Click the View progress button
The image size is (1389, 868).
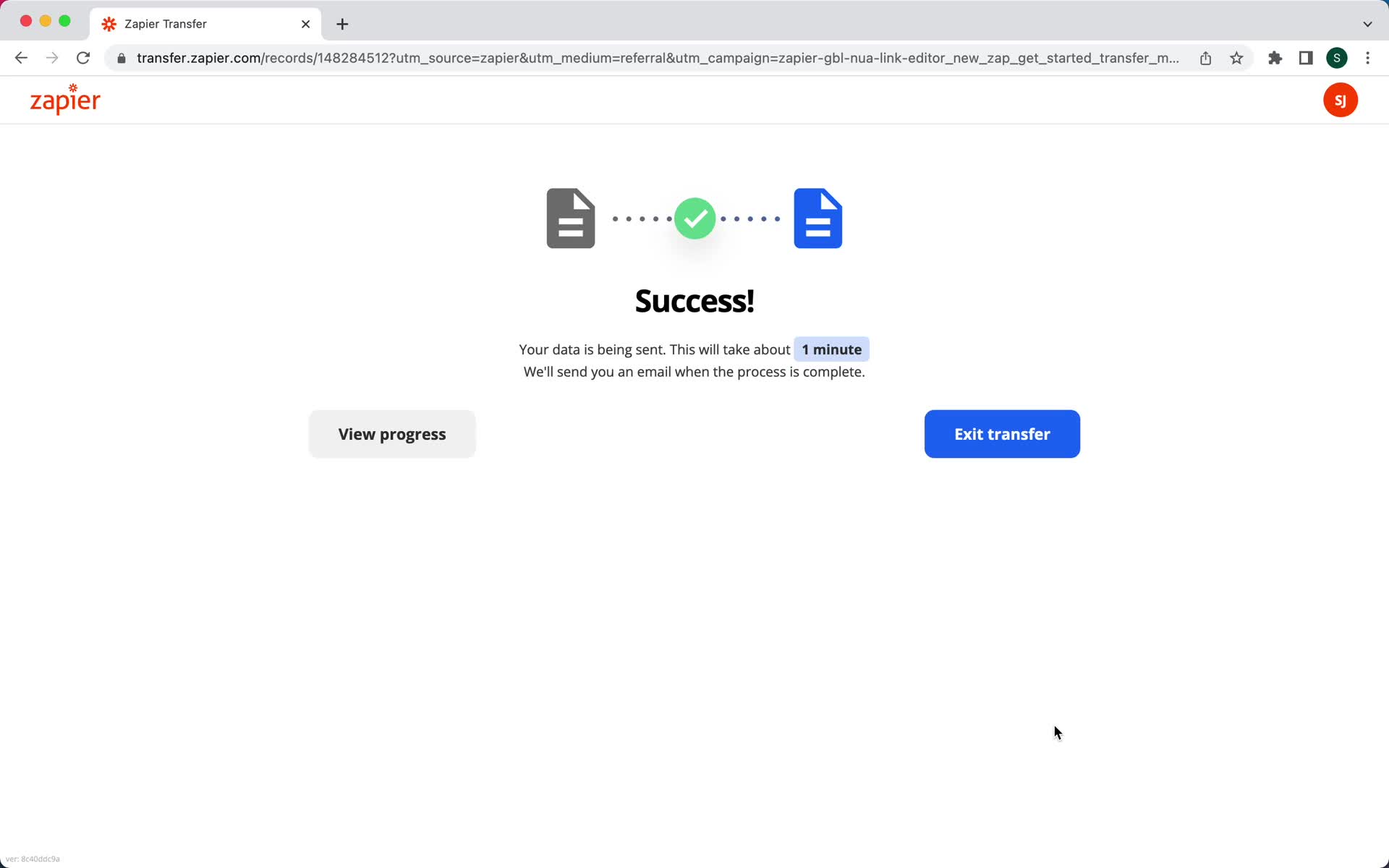coord(392,434)
